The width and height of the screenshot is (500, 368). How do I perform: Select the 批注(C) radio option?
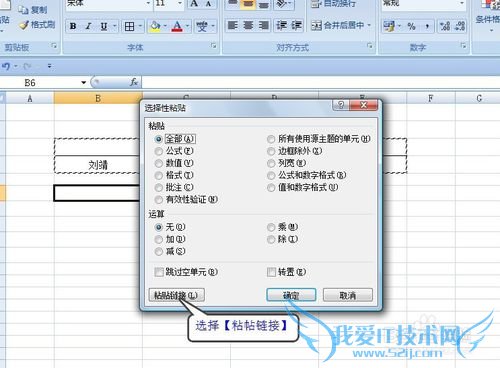[174, 187]
